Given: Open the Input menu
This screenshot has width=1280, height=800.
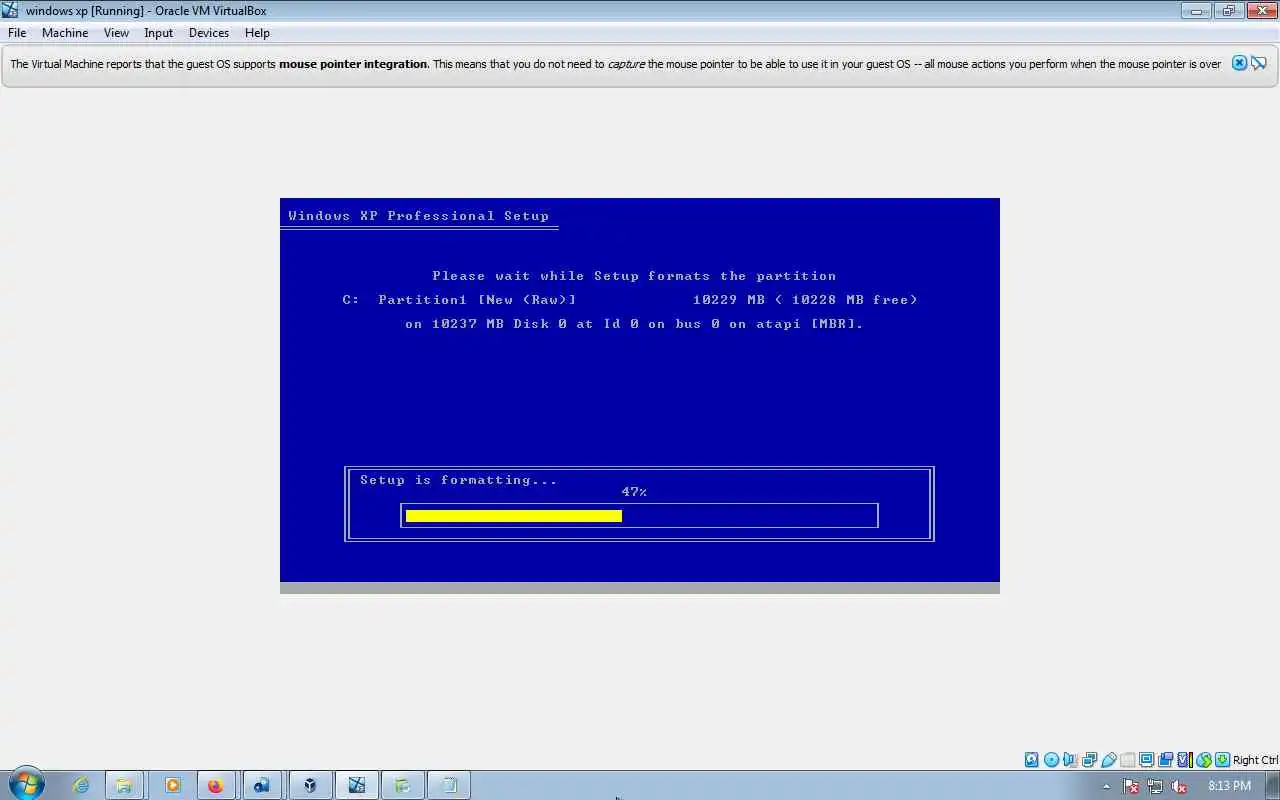Looking at the screenshot, I should click(x=158, y=33).
